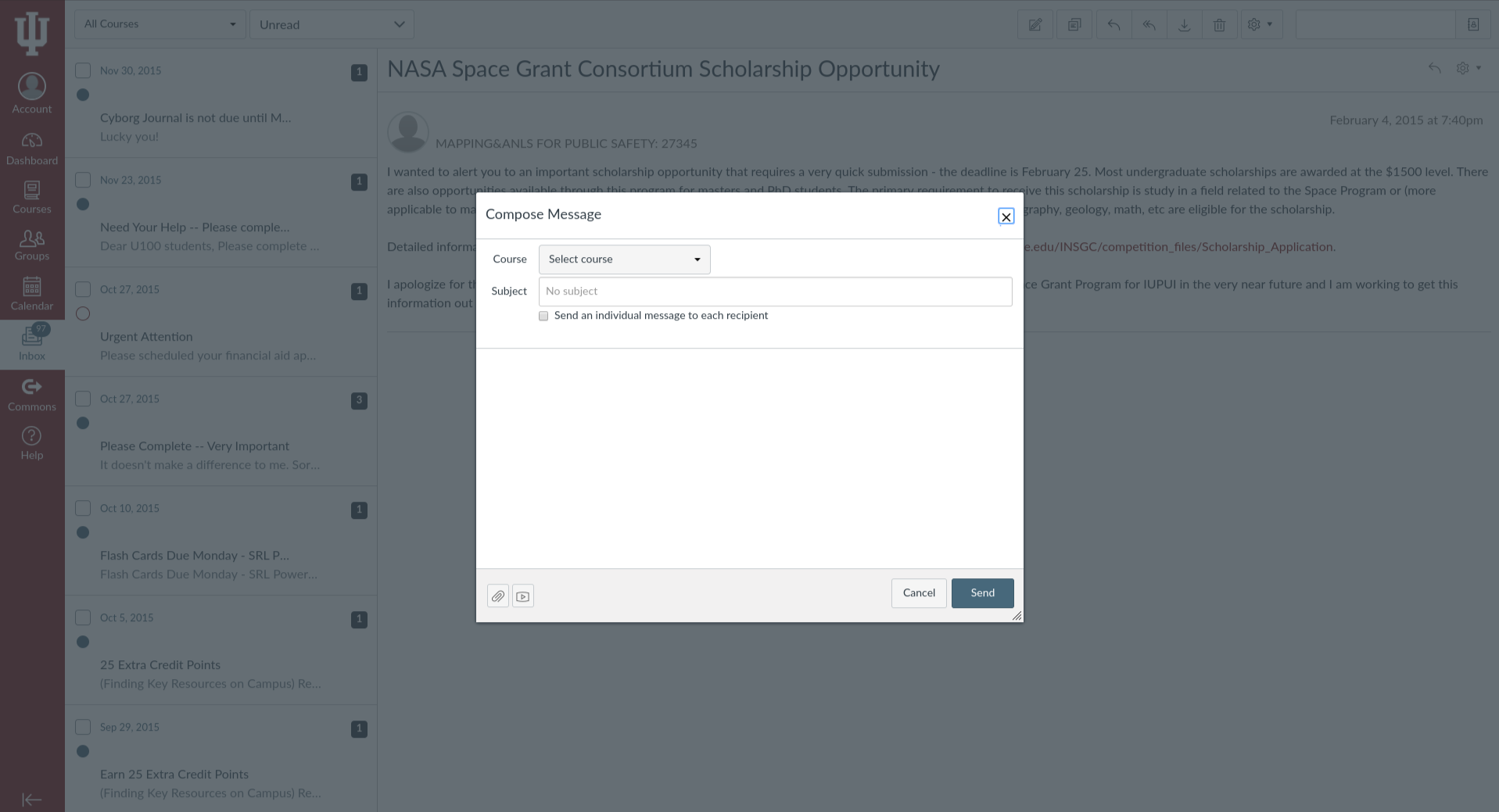This screenshot has height=812, width=1499.
Task: Click the NASA Space Grant message title
Action: 663,70
